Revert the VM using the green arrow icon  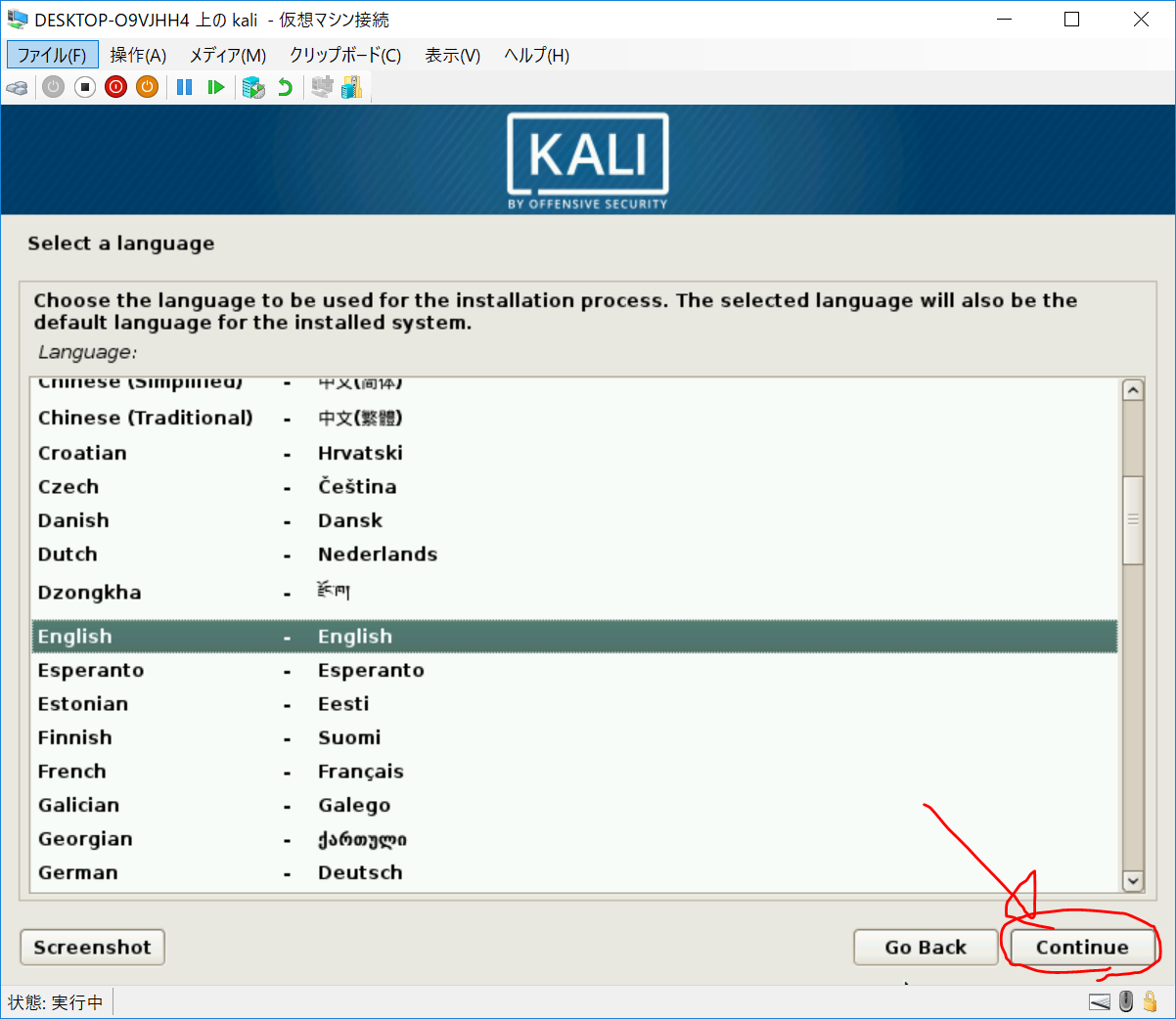click(x=285, y=88)
